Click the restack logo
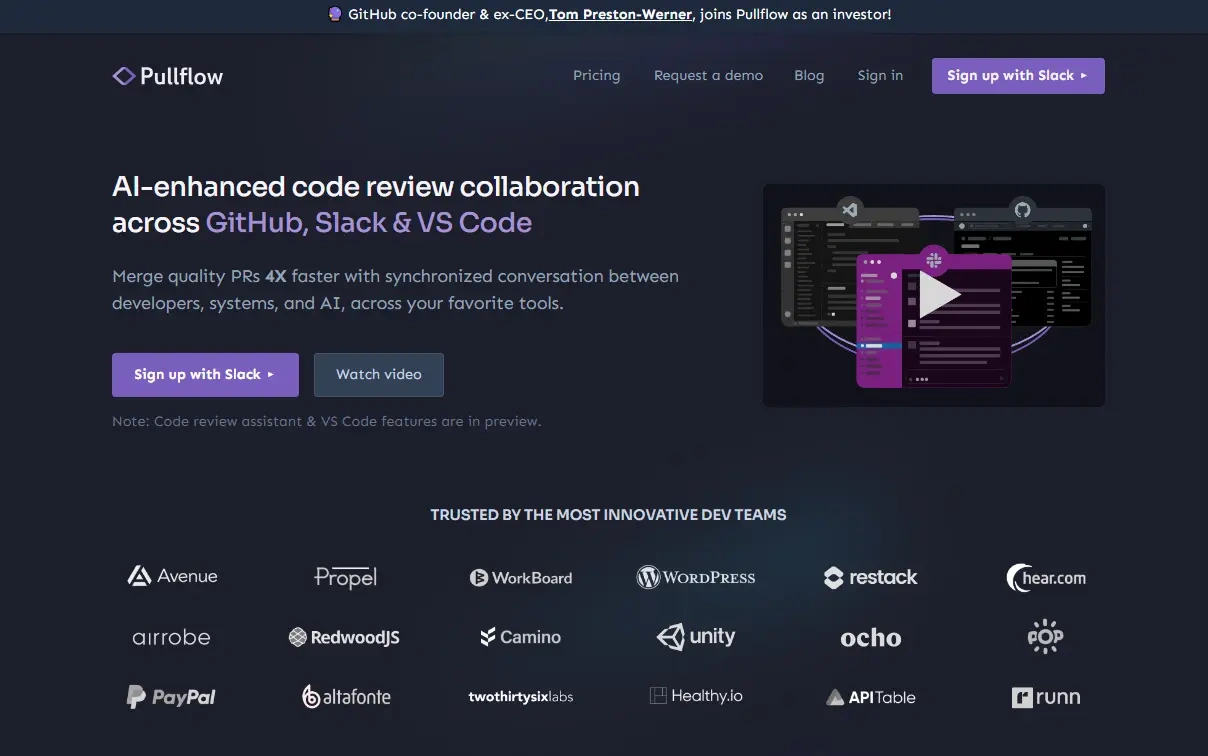The width and height of the screenshot is (1208, 756). [x=870, y=577]
